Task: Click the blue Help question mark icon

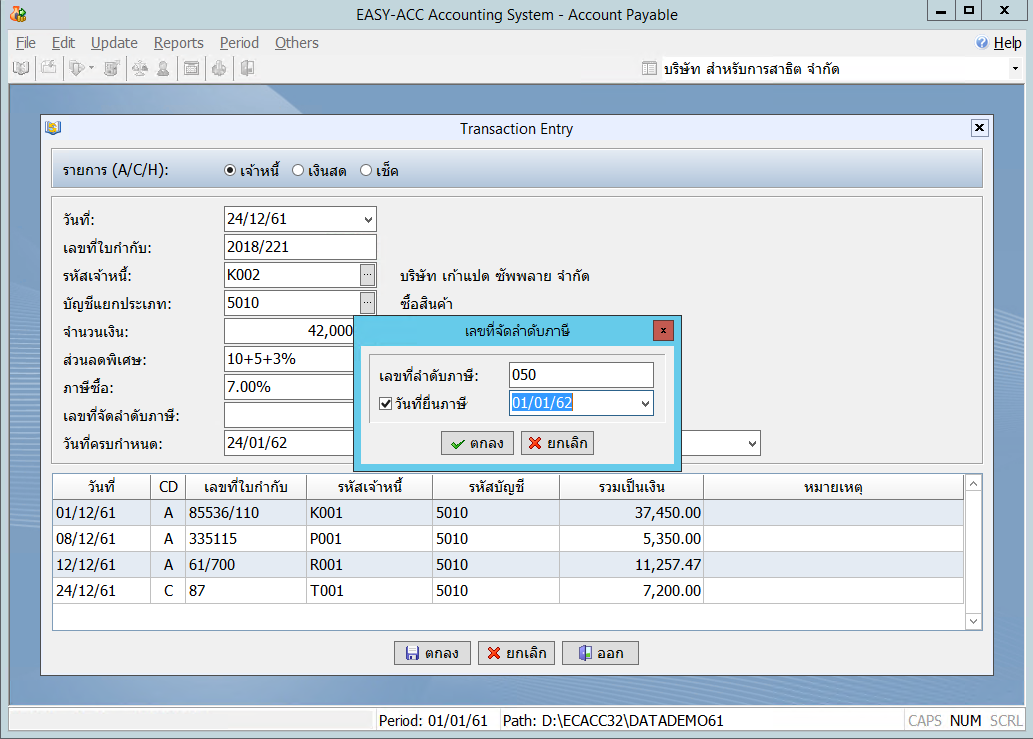Action: click(x=982, y=43)
